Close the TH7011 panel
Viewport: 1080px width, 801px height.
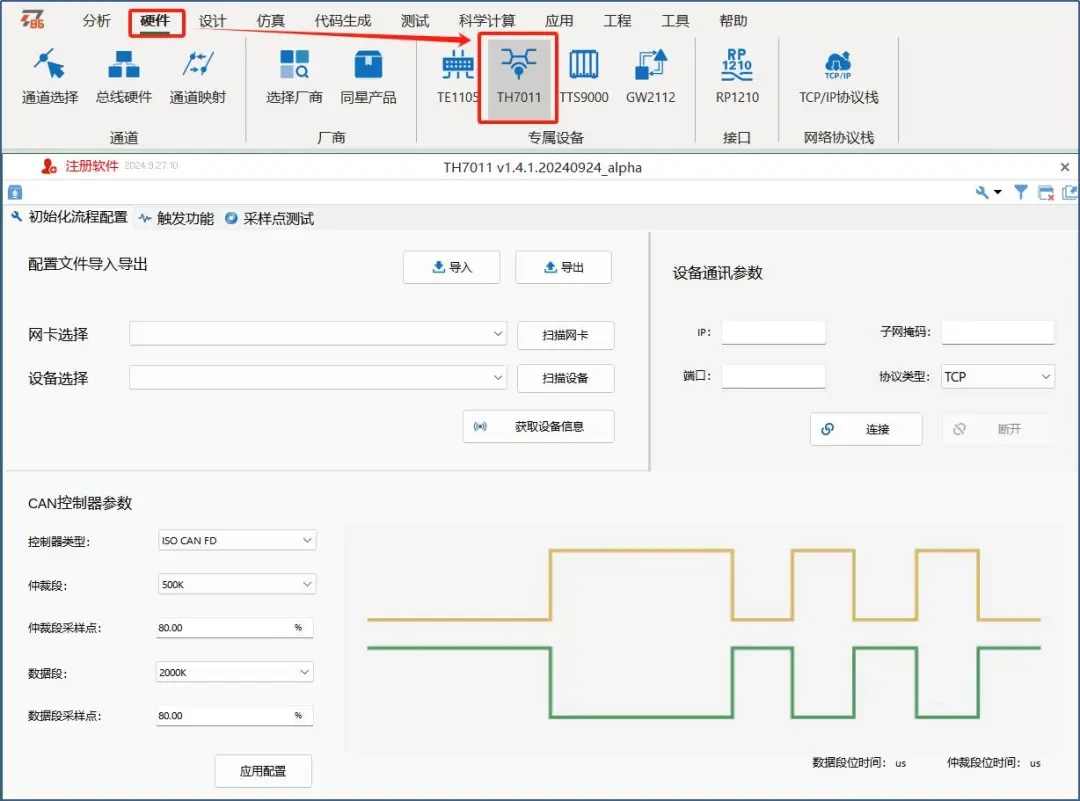[x=1064, y=167]
